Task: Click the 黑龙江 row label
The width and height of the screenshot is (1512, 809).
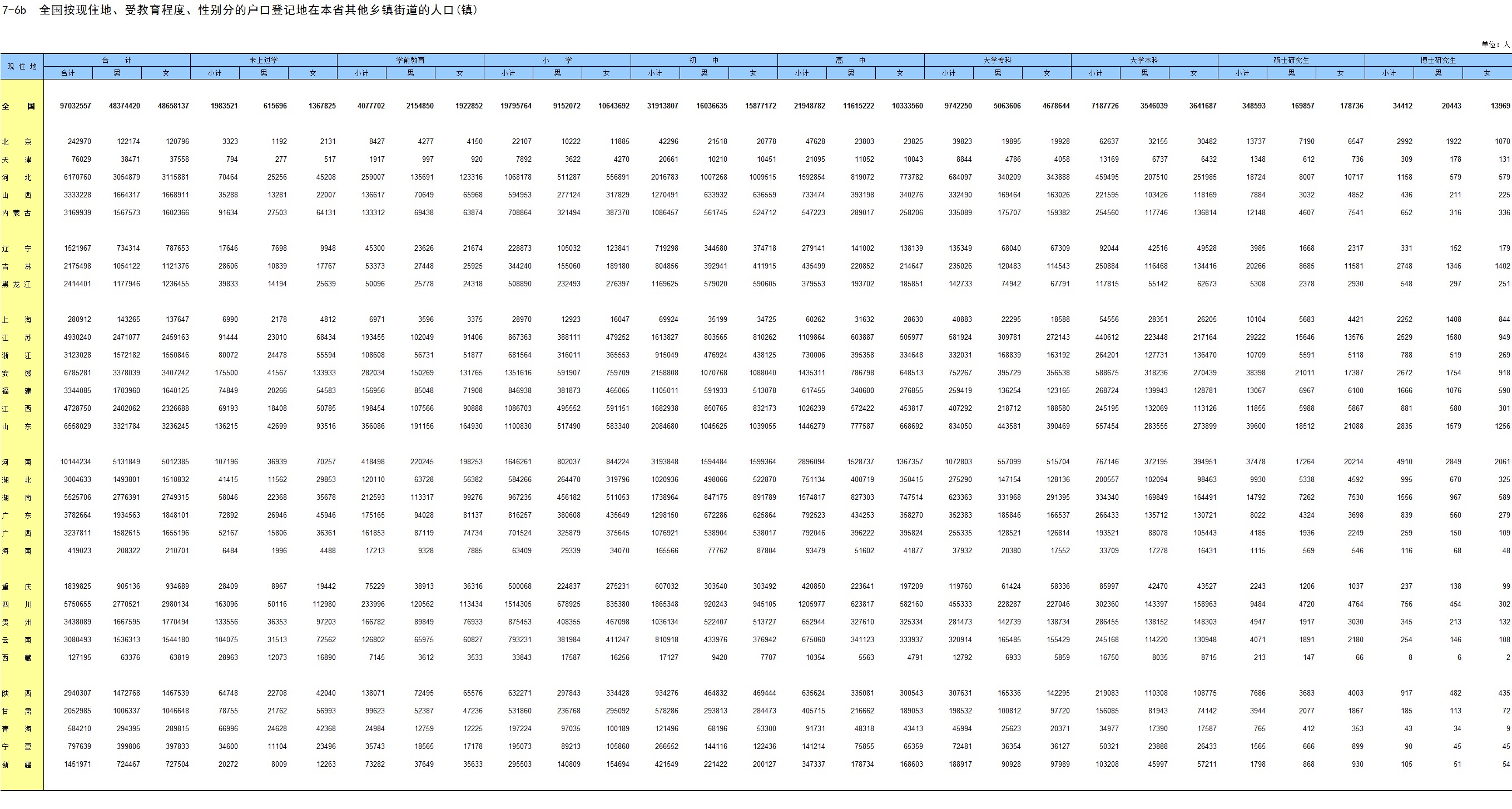Action: [17, 284]
